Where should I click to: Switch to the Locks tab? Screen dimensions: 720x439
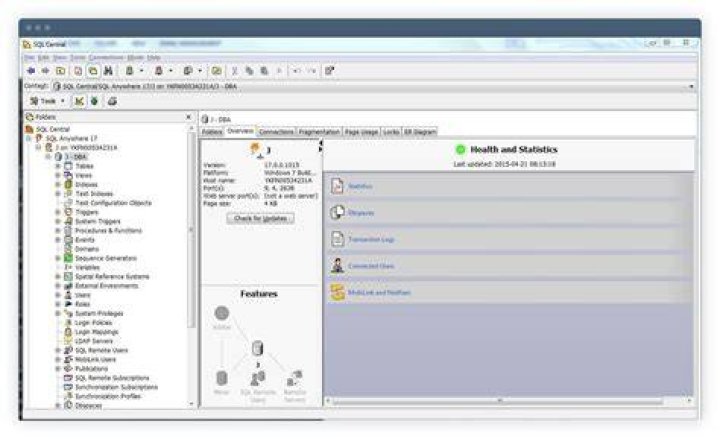tap(391, 132)
